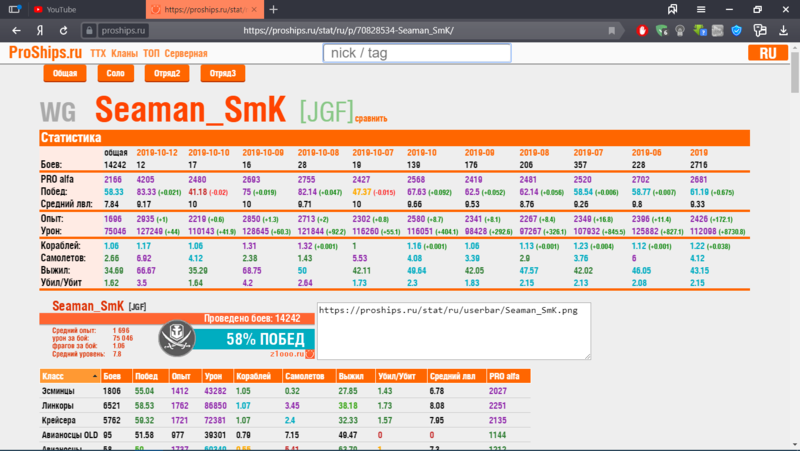The image size is (800, 451).
Task: Sort table by Выжил column header
Action: pyautogui.click(x=356, y=376)
